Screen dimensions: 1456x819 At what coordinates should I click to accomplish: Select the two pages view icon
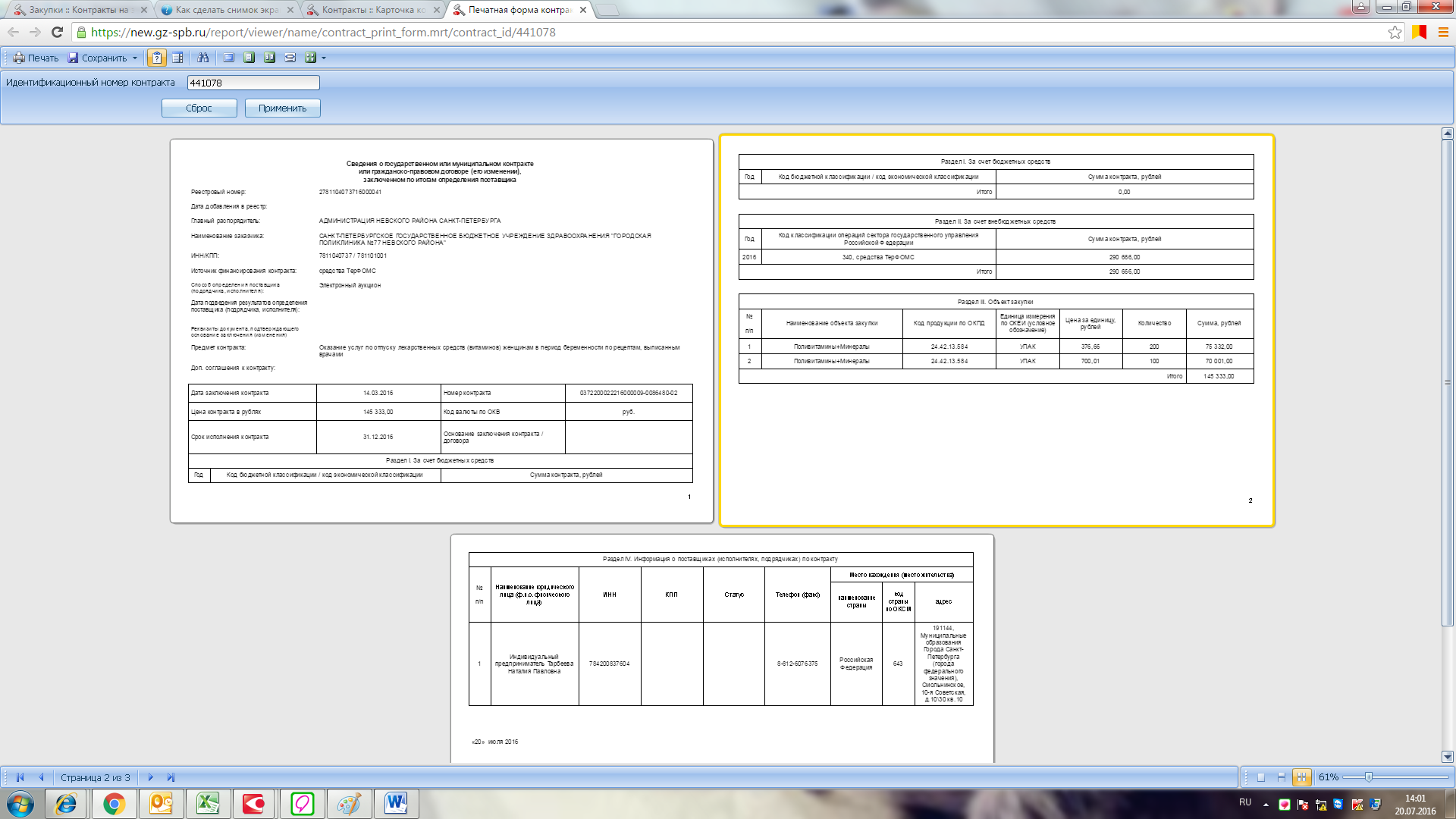pyautogui.click(x=269, y=58)
